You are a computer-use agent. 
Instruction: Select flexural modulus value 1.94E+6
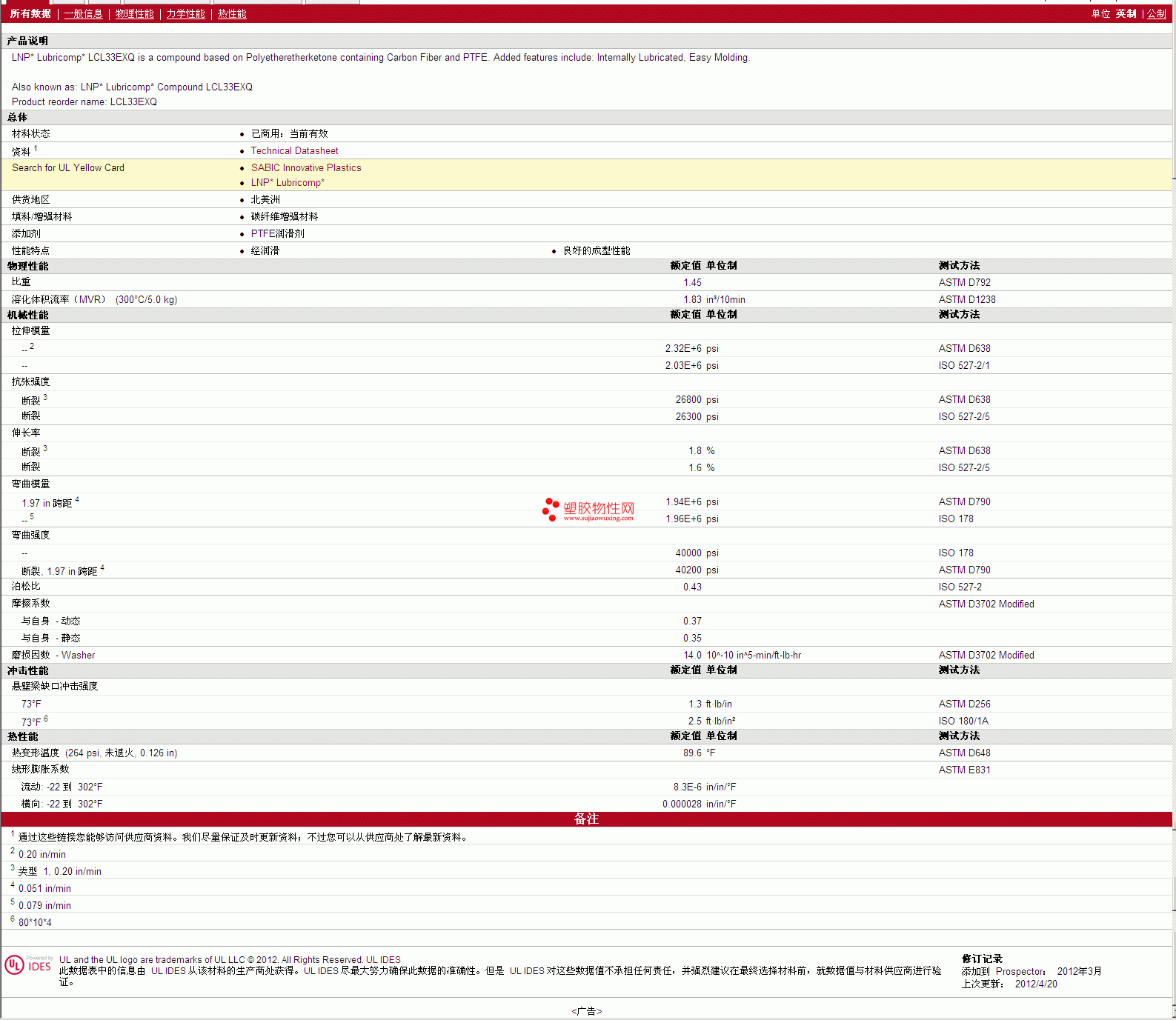tap(683, 501)
